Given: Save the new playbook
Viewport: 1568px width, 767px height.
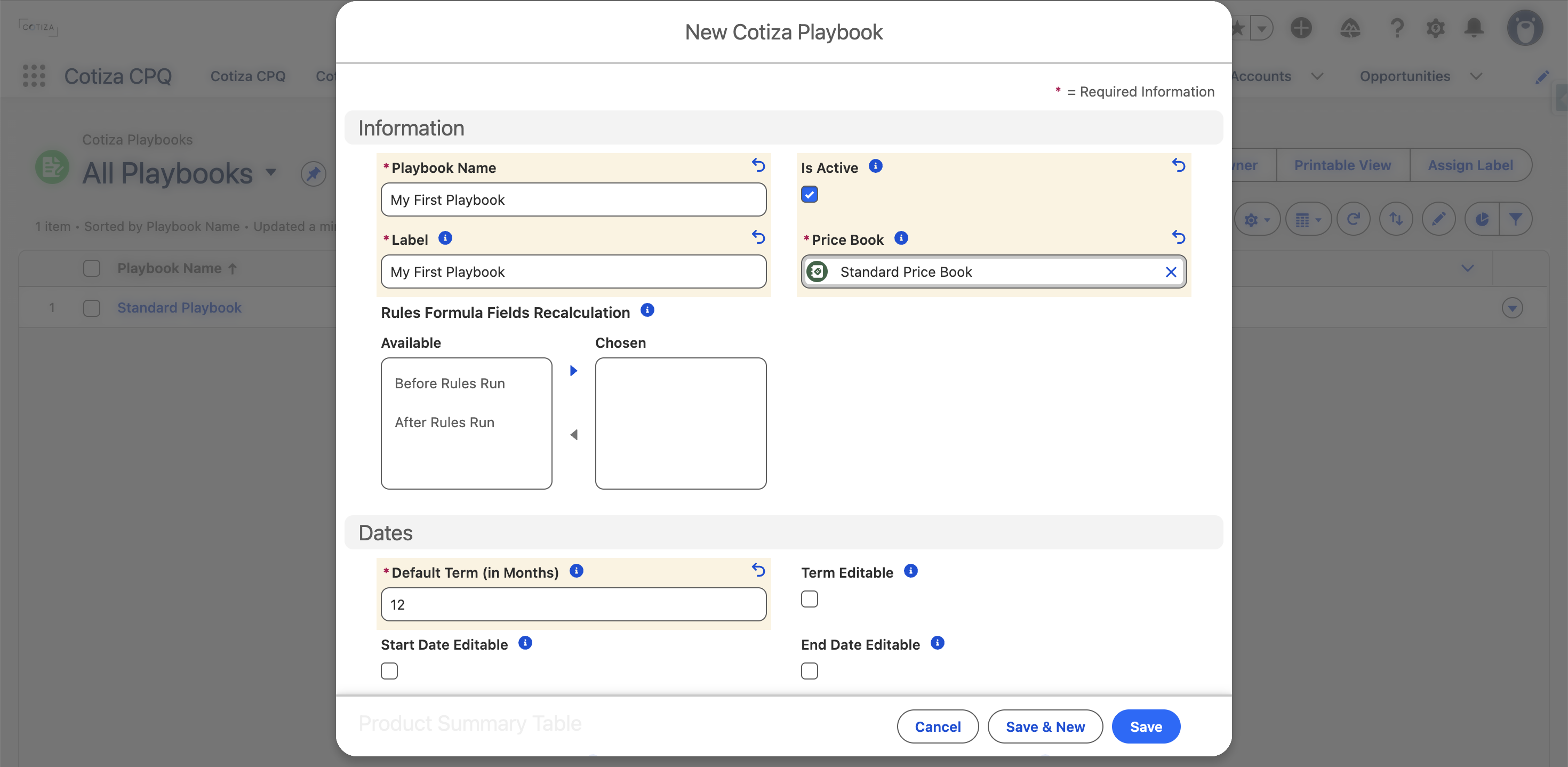Looking at the screenshot, I should 1146,726.
